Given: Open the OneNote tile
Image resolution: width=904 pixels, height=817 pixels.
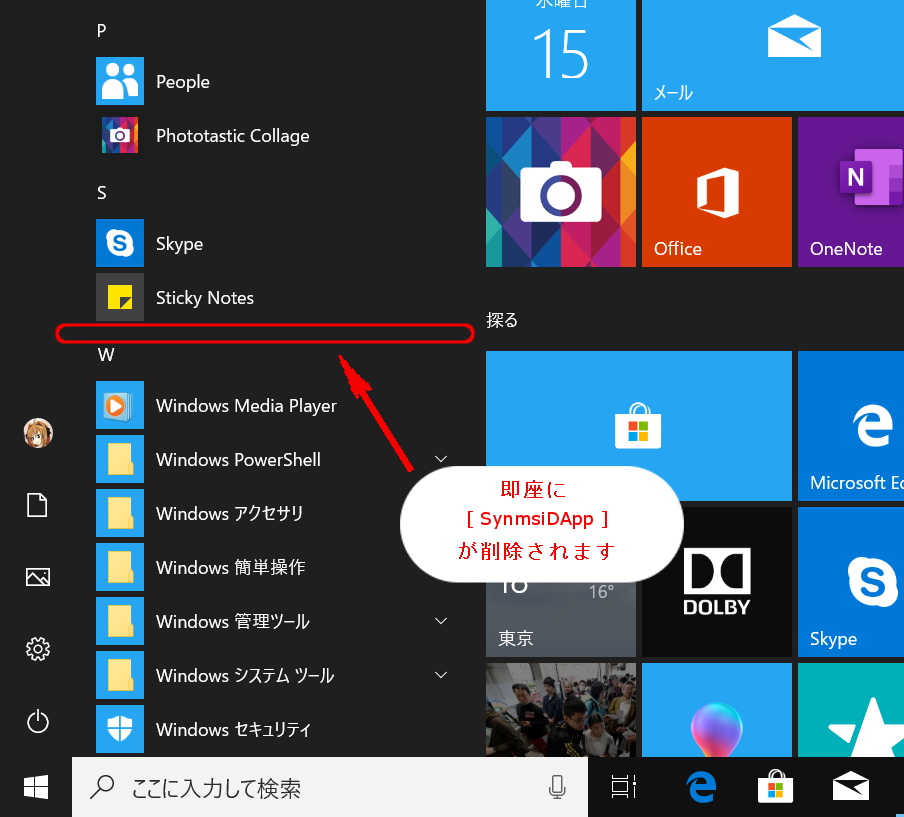Looking at the screenshot, I should (851, 192).
